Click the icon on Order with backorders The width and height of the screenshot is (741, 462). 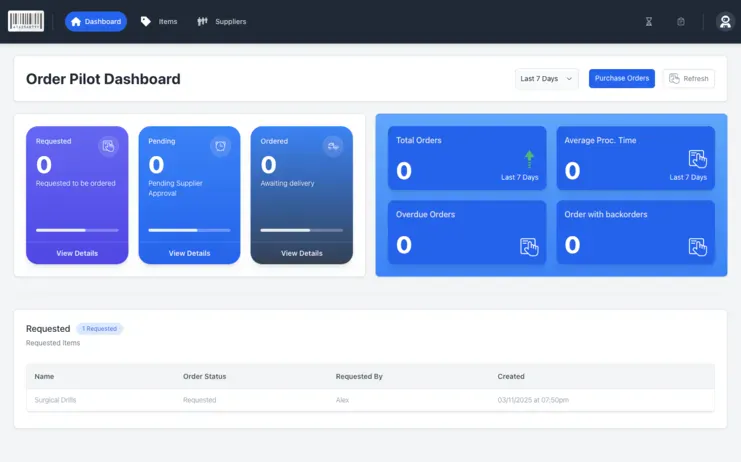pos(697,246)
